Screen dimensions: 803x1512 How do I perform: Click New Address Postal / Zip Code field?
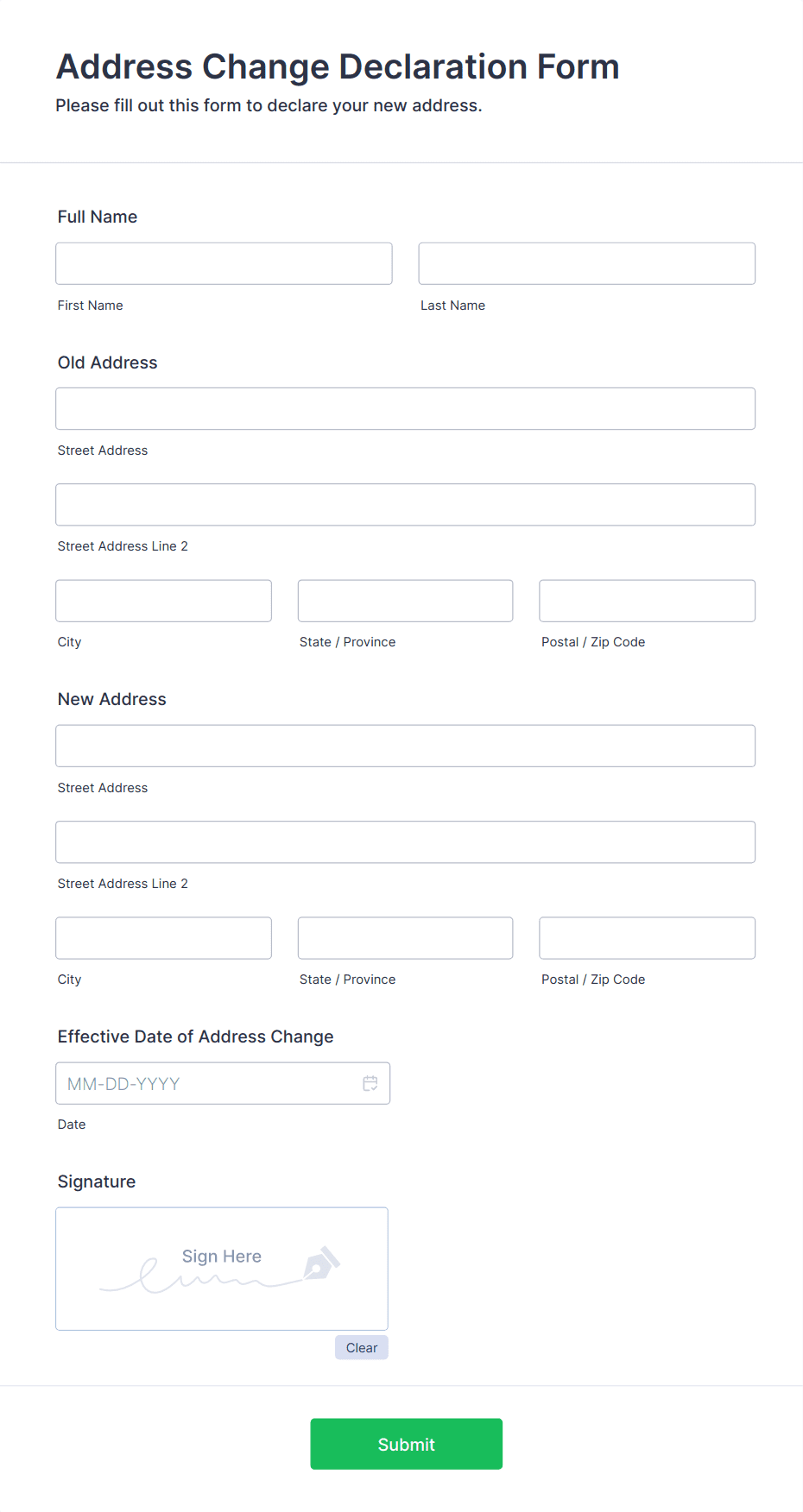647,938
